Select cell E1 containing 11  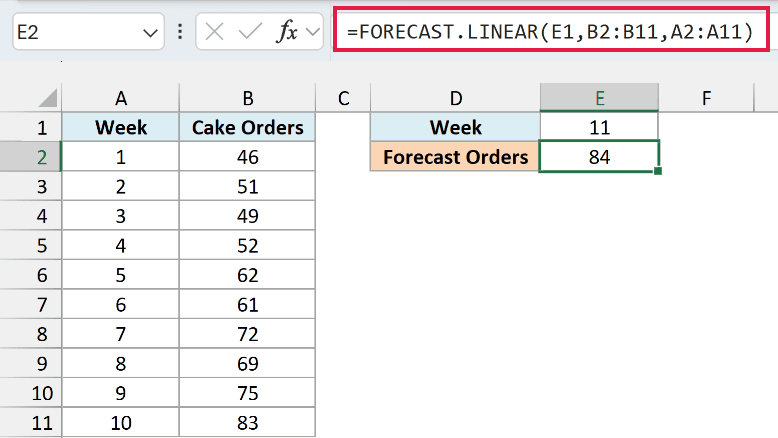coord(599,127)
